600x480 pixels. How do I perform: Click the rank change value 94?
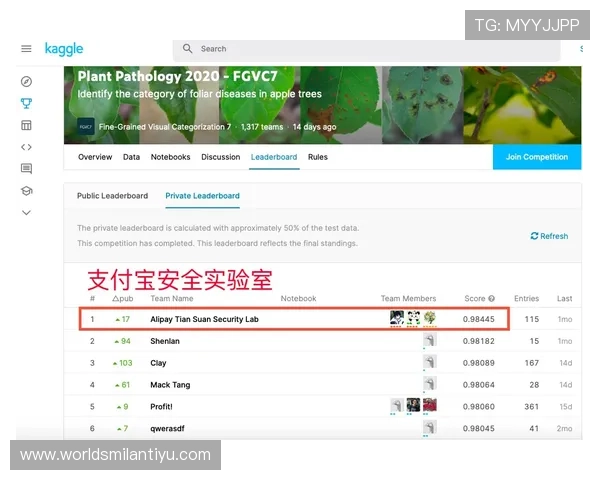pyautogui.click(x=126, y=341)
